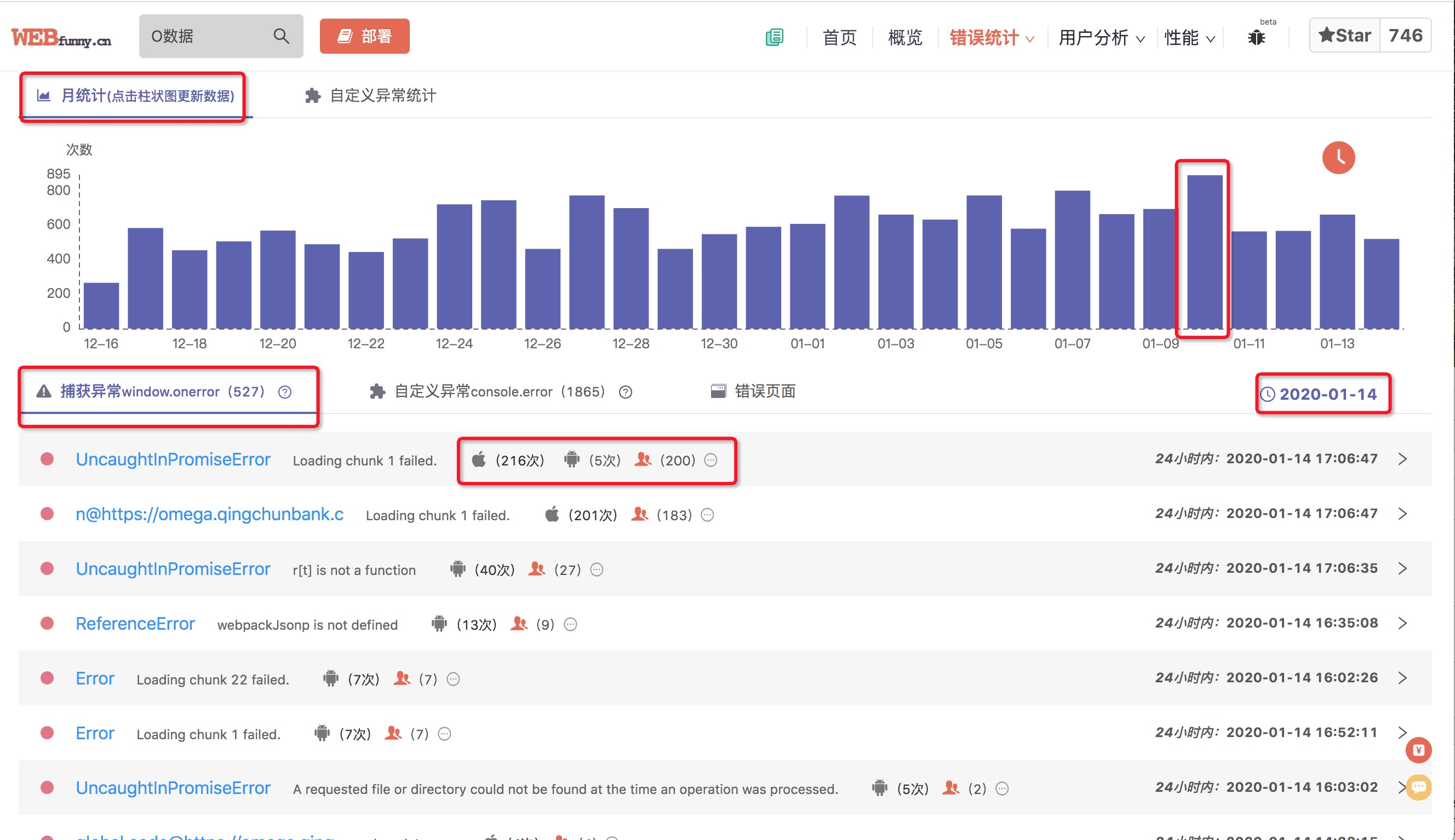Expand the 错误统计 dropdown menu
Screen dimensions: 1455x840
point(992,38)
